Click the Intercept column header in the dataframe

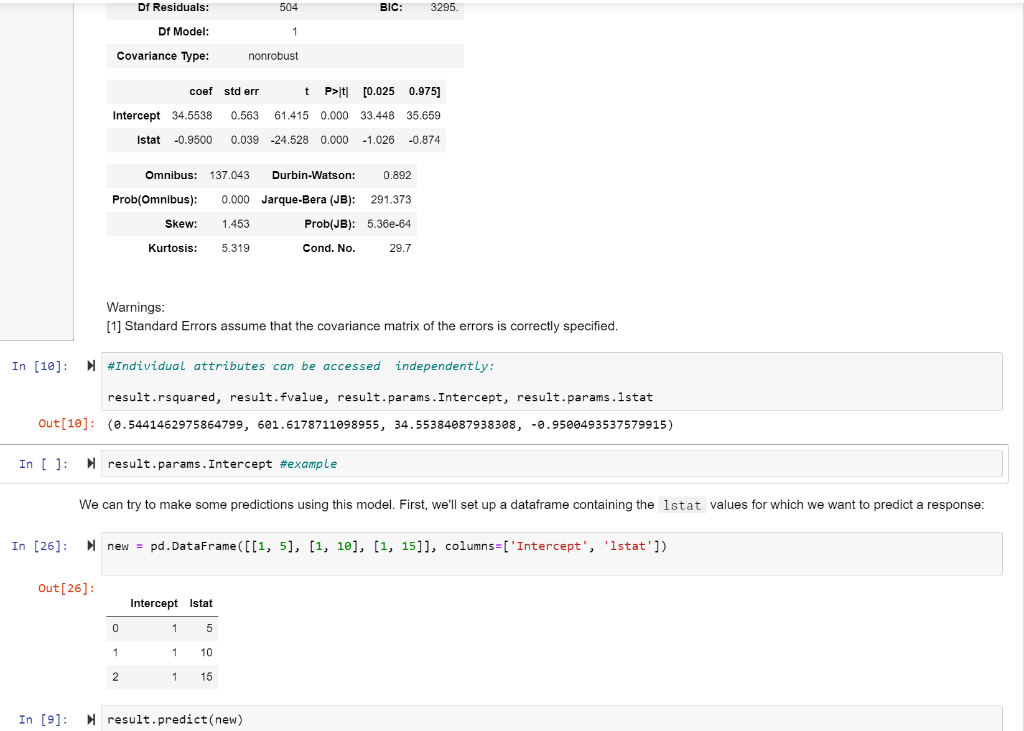pyautogui.click(x=154, y=603)
